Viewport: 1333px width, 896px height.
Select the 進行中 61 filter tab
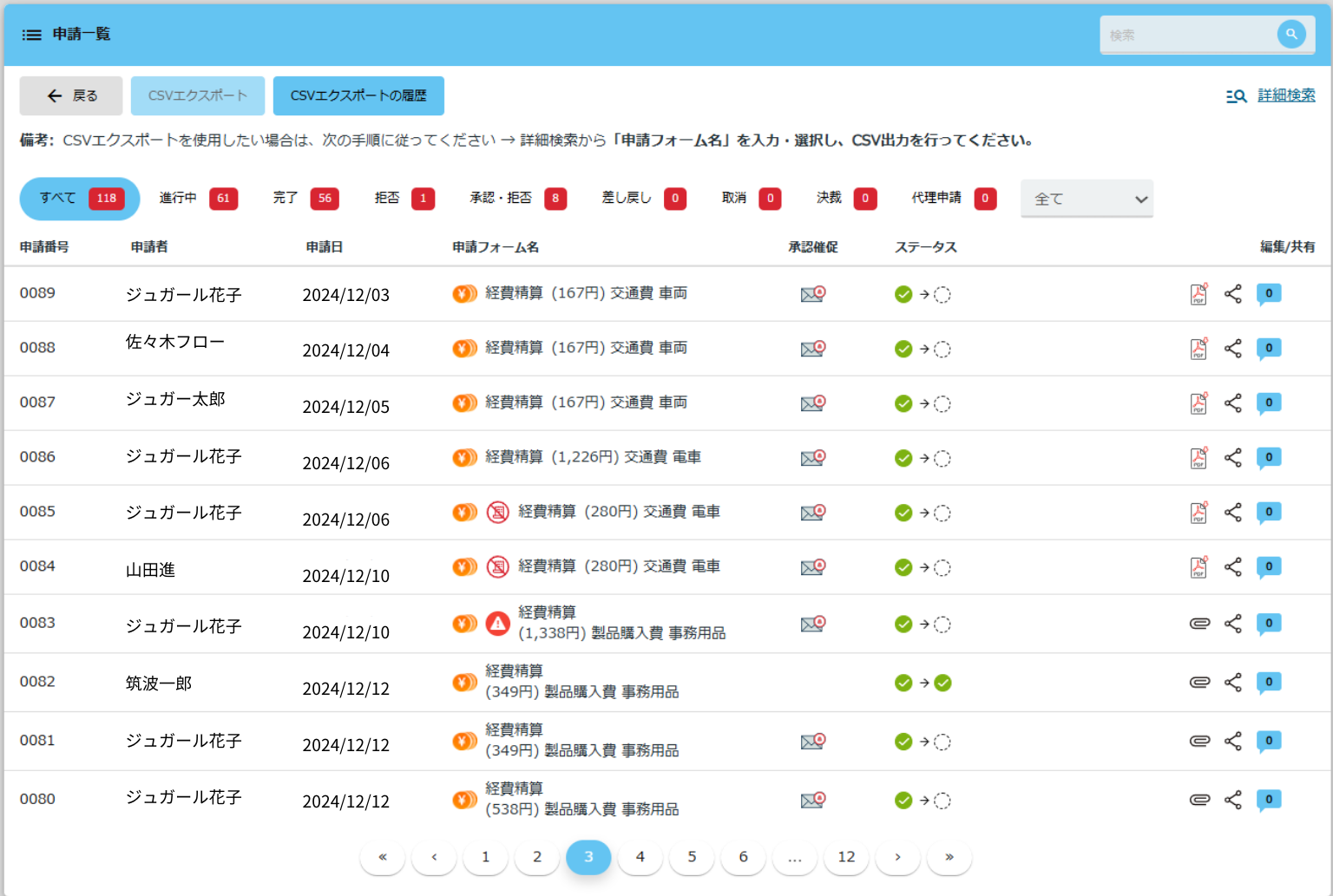(198, 199)
